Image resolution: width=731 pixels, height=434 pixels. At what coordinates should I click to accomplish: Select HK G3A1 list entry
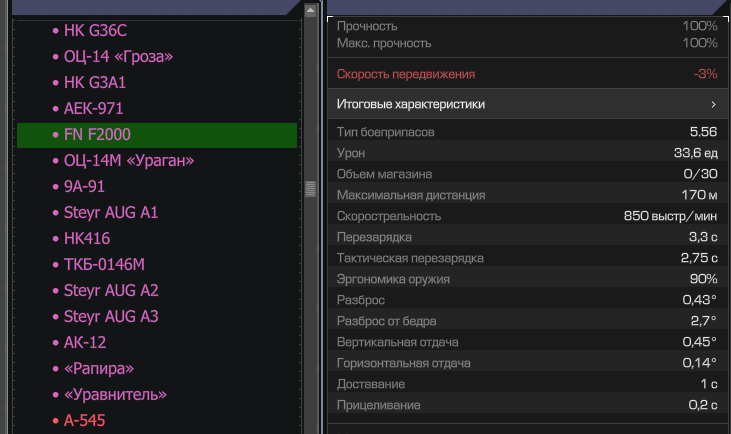coord(95,83)
